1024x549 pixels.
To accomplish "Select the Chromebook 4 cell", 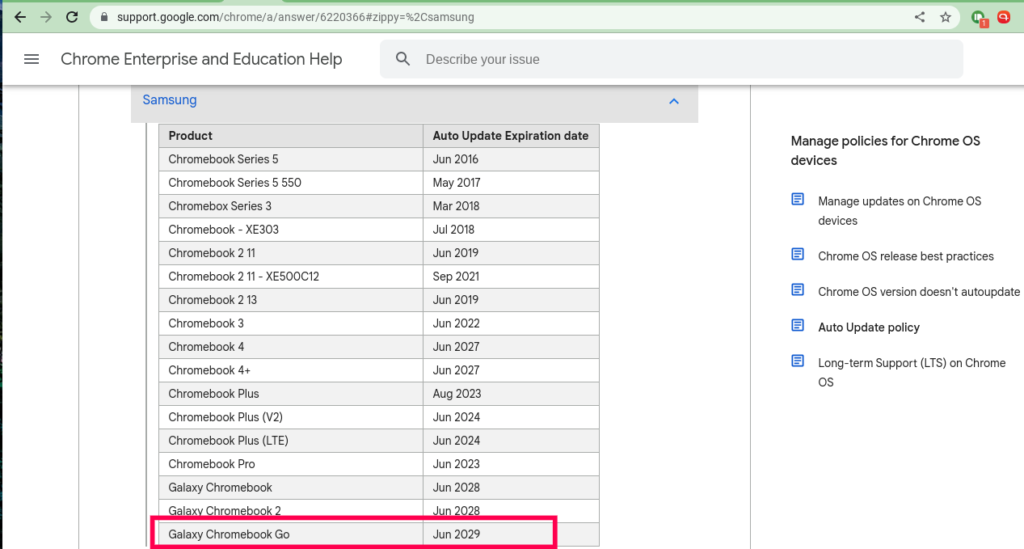I will 291,347.
